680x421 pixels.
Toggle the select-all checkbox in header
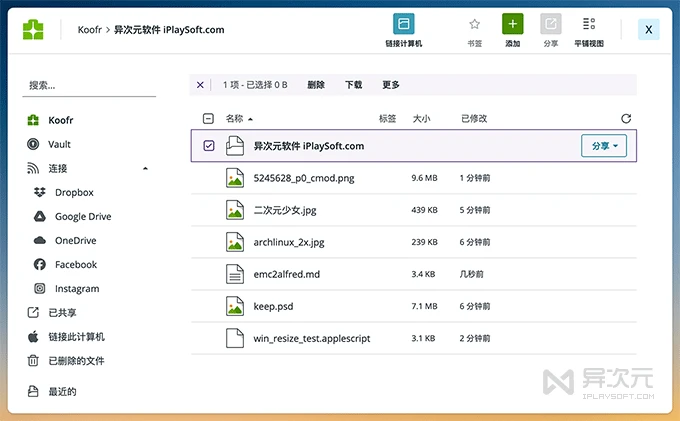pyautogui.click(x=208, y=118)
